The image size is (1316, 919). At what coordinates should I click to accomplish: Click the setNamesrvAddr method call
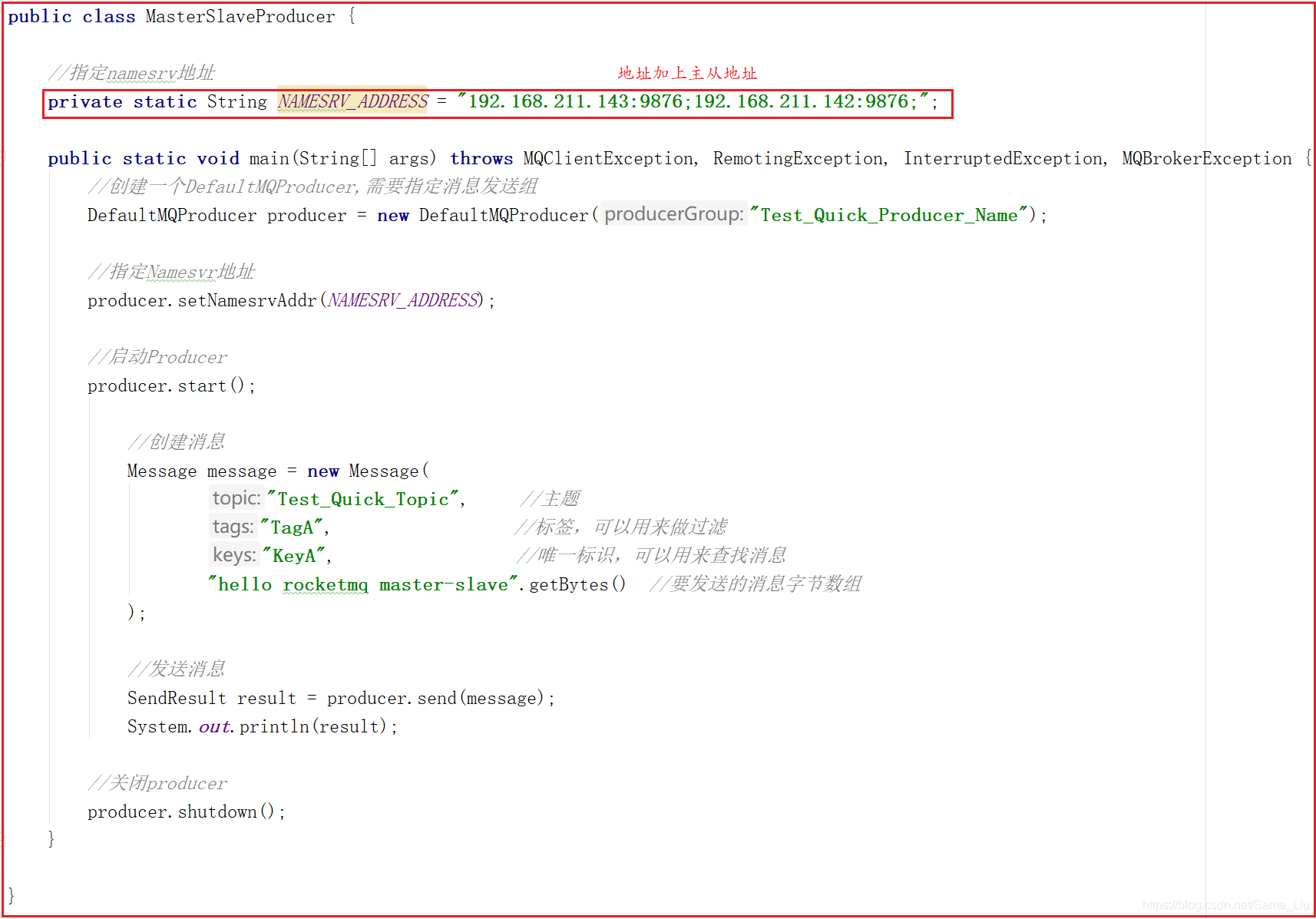pos(247,300)
